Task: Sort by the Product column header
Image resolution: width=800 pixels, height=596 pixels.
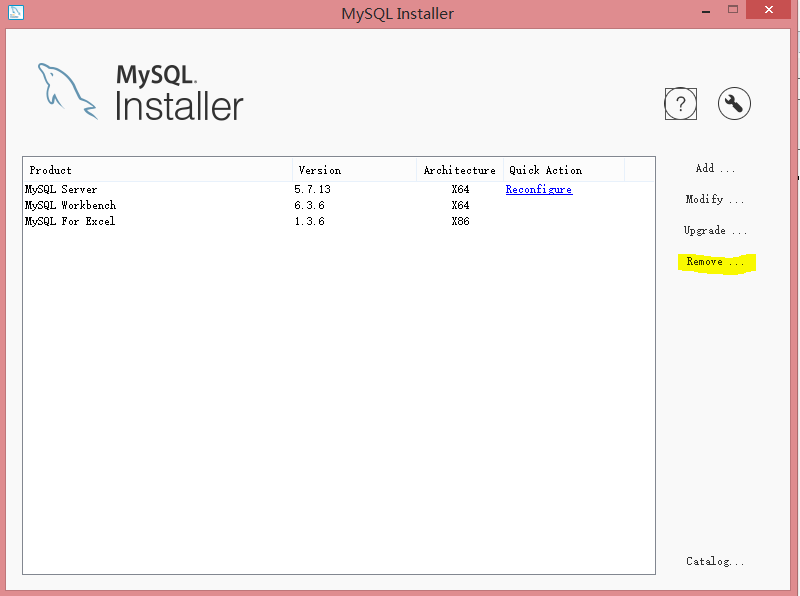Action: point(158,170)
